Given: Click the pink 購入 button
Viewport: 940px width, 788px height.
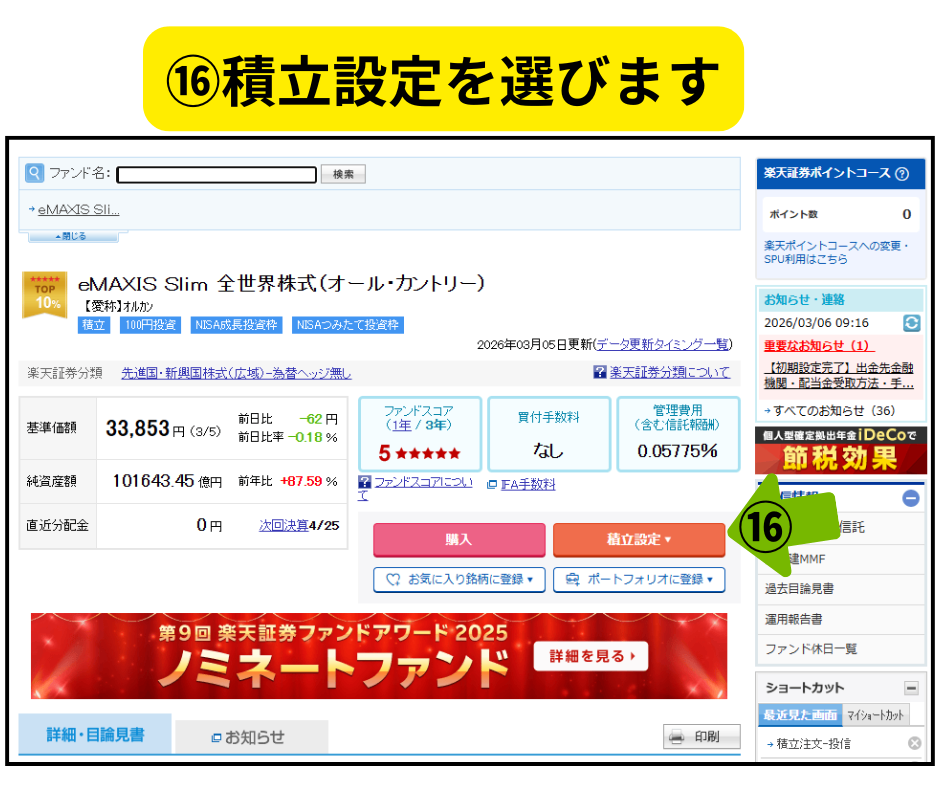Looking at the screenshot, I should (x=459, y=540).
